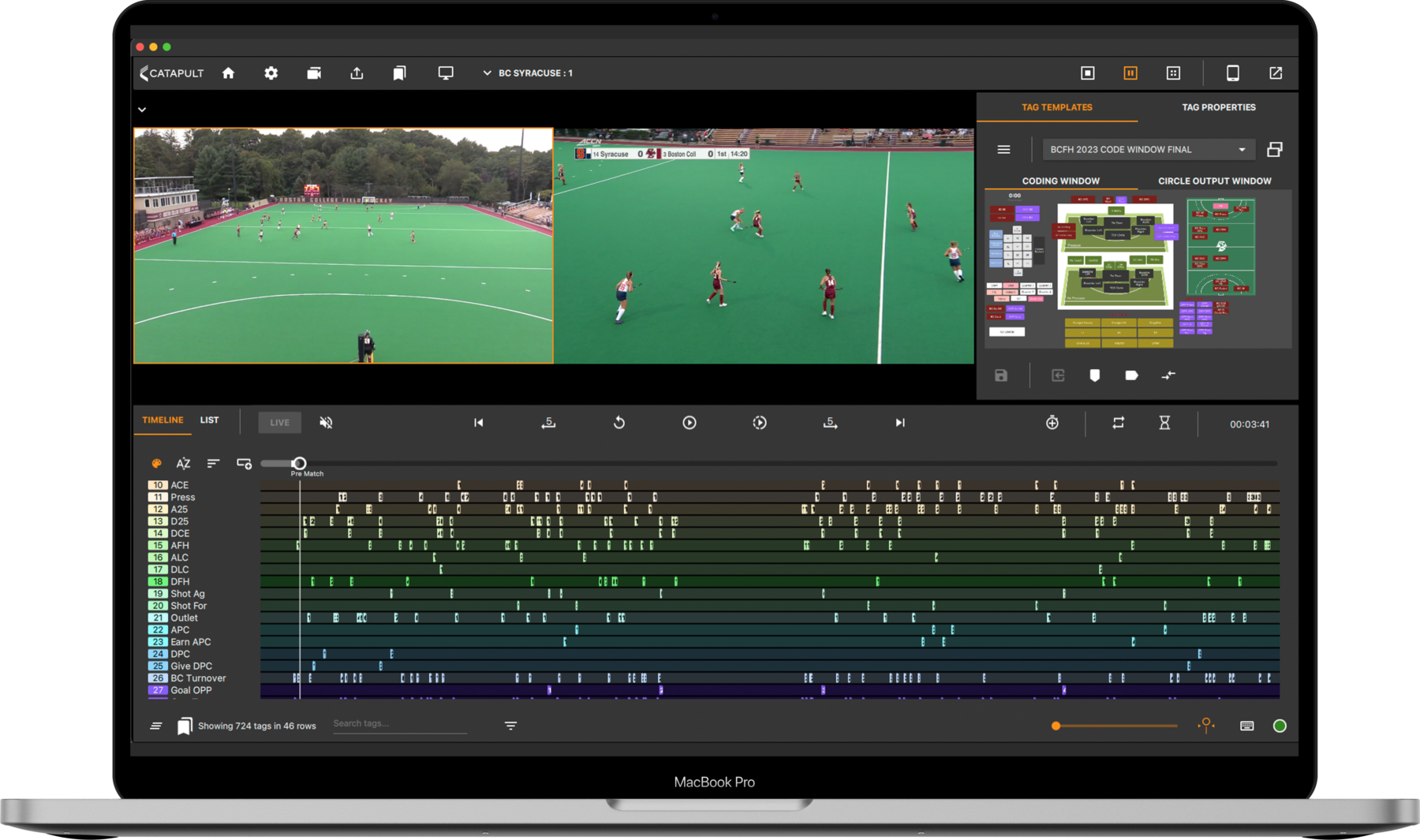This screenshot has width=1420, height=840.
Task: Click the save (floppy disk) icon below coding window
Action: tap(1000, 376)
